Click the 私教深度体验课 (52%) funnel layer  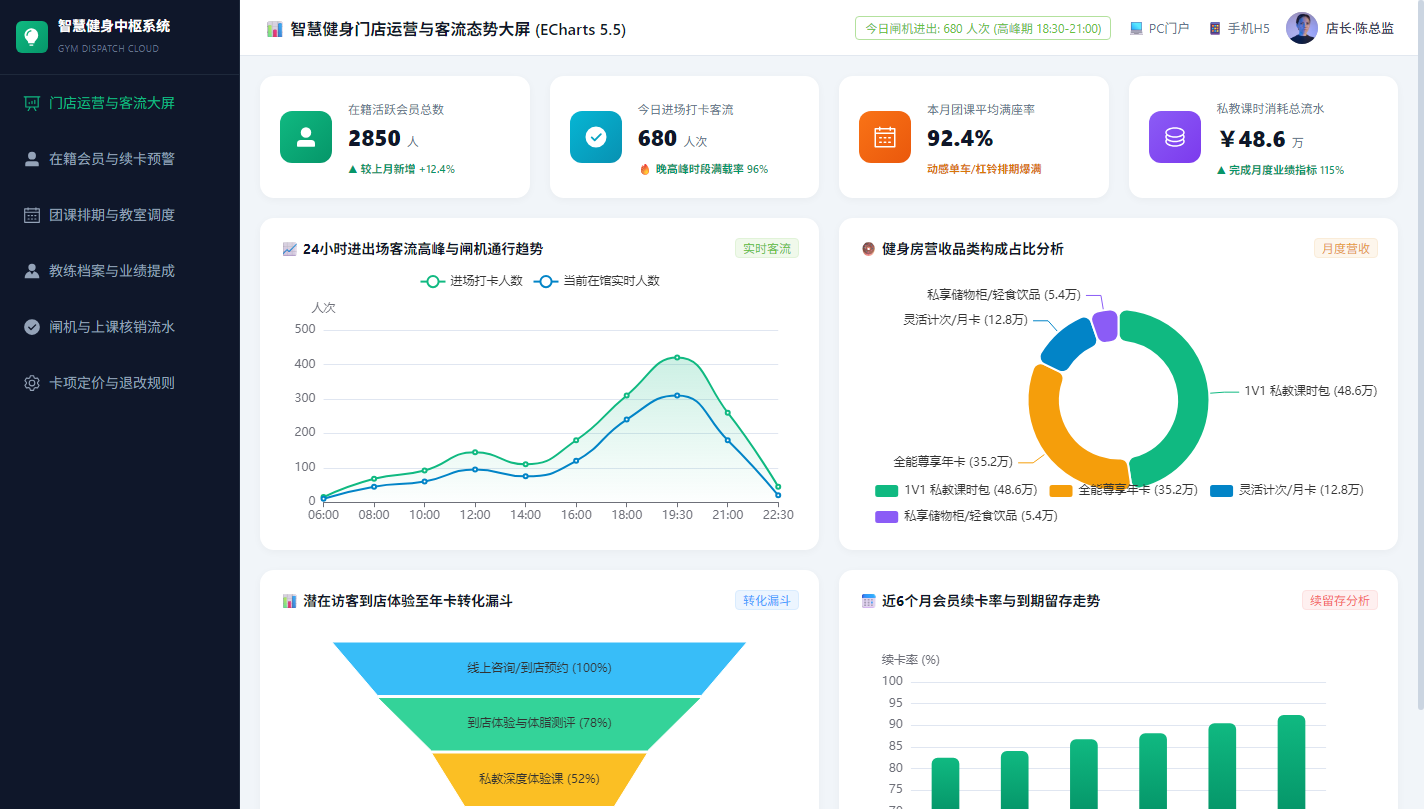click(539, 778)
